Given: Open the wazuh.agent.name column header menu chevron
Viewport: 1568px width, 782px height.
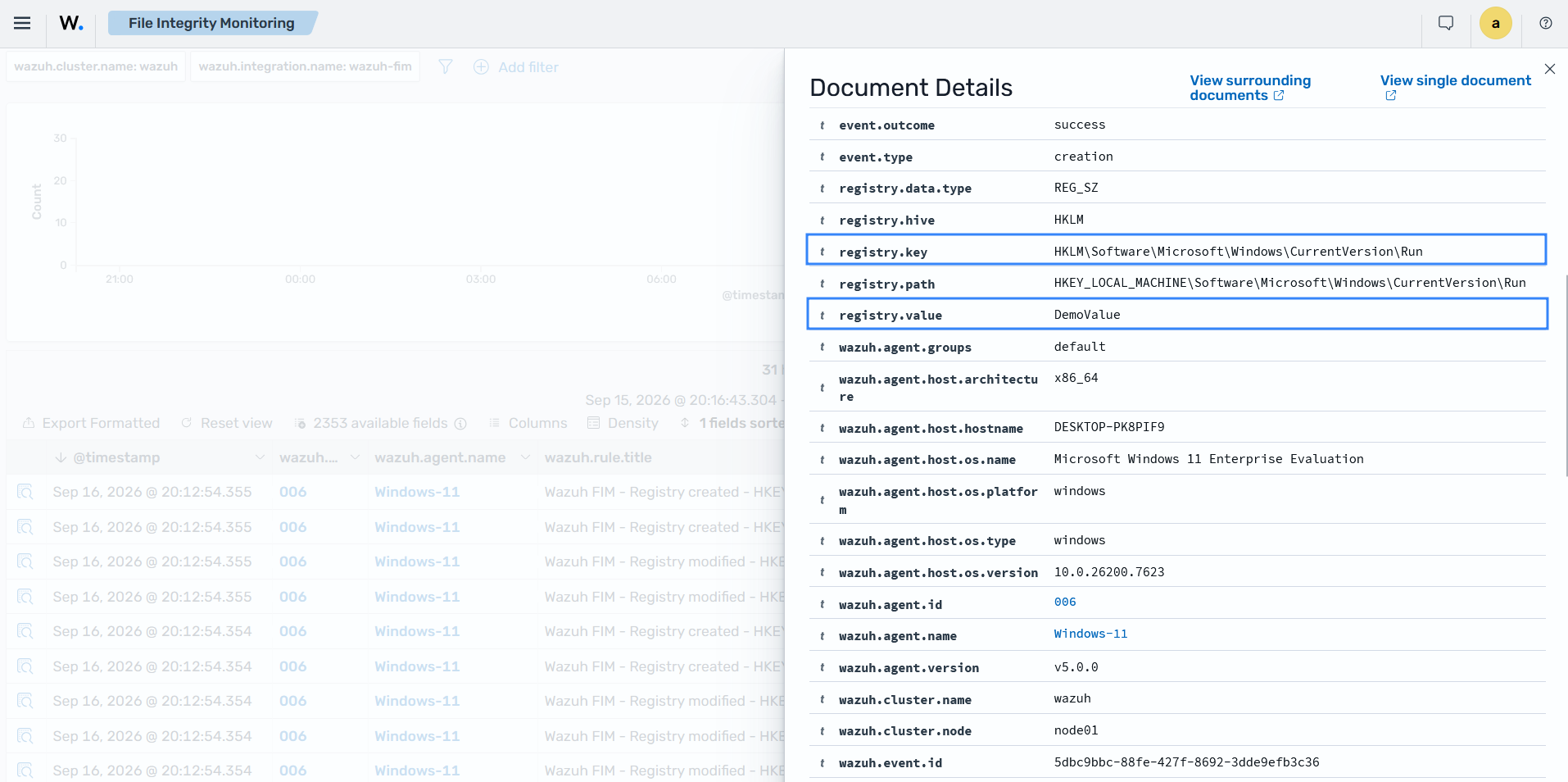Looking at the screenshot, I should tap(525, 457).
